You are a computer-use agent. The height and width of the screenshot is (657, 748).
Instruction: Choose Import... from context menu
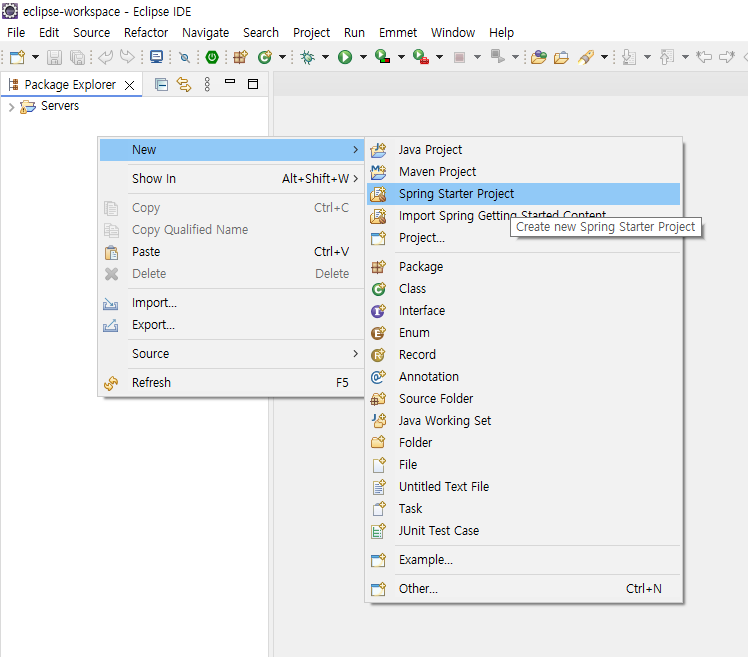tap(231, 303)
